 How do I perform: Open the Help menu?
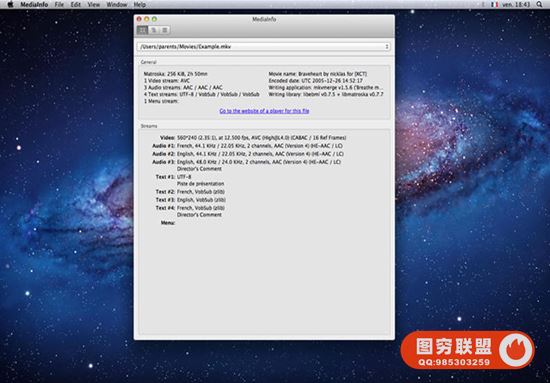click(140, 5)
